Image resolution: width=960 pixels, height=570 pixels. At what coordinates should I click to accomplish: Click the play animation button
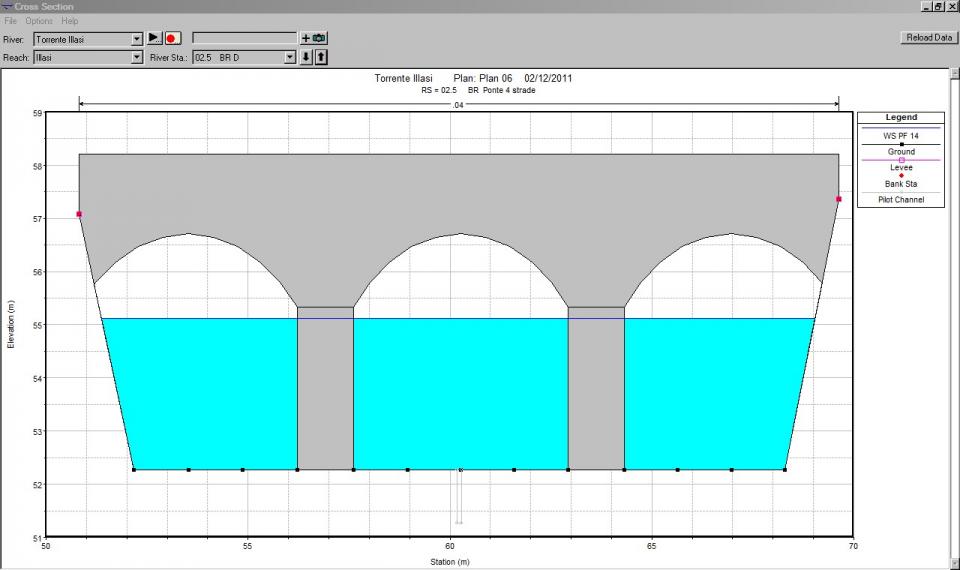(154, 38)
